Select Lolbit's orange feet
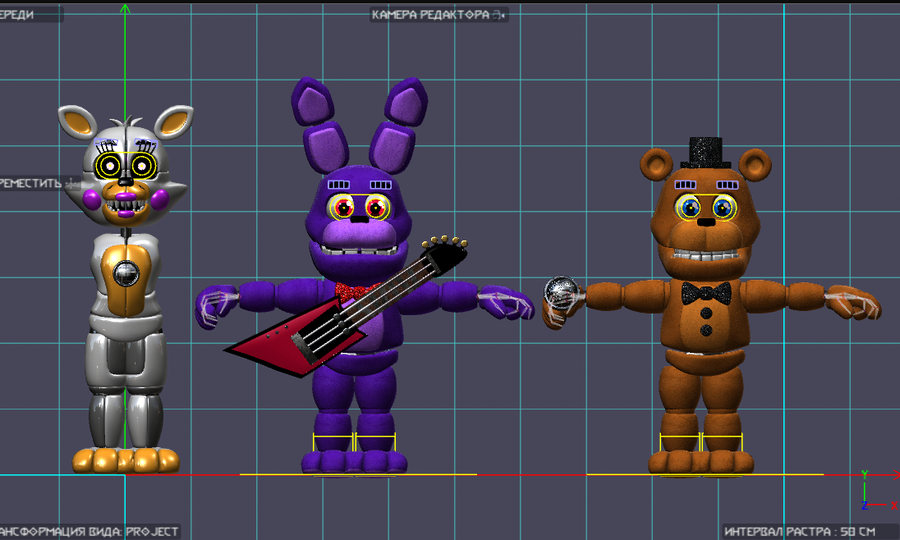Image resolution: width=900 pixels, height=540 pixels. pos(126,460)
